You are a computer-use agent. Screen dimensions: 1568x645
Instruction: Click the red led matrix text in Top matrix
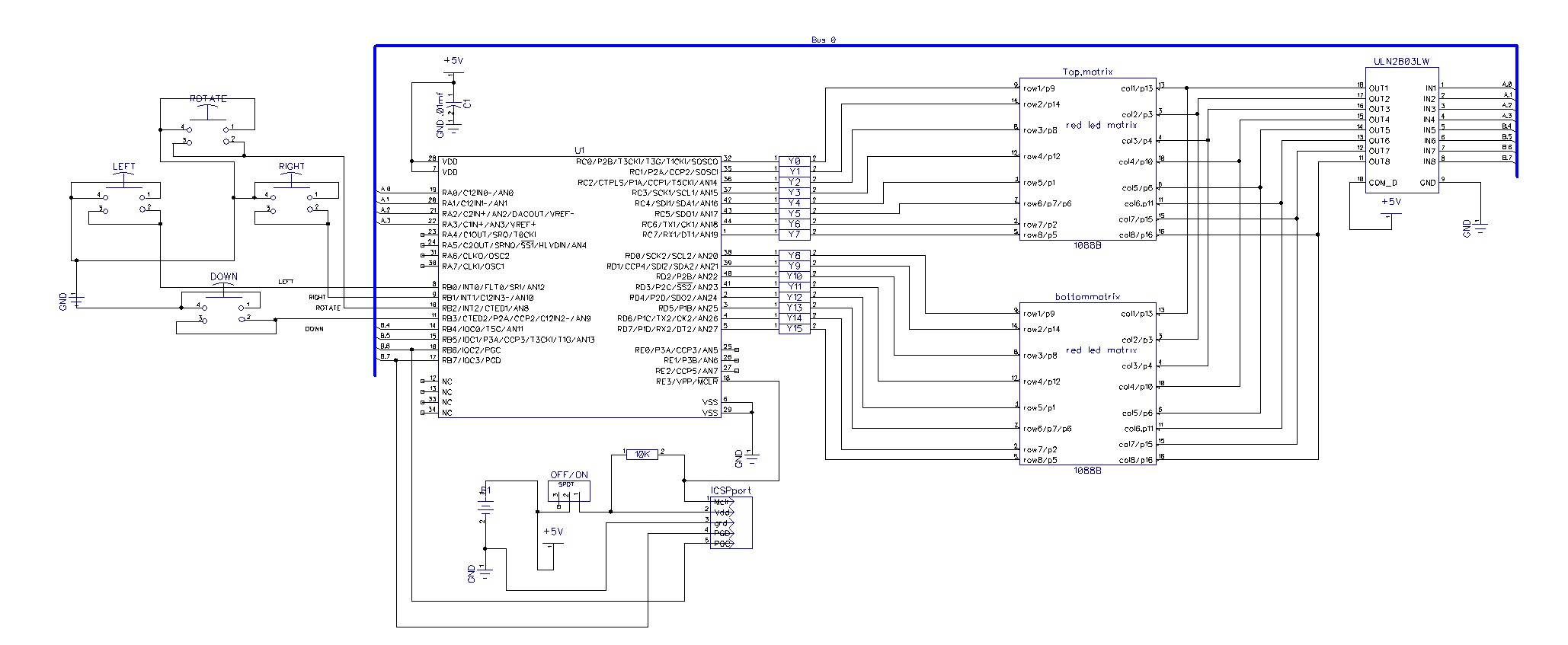pyautogui.click(x=1101, y=125)
